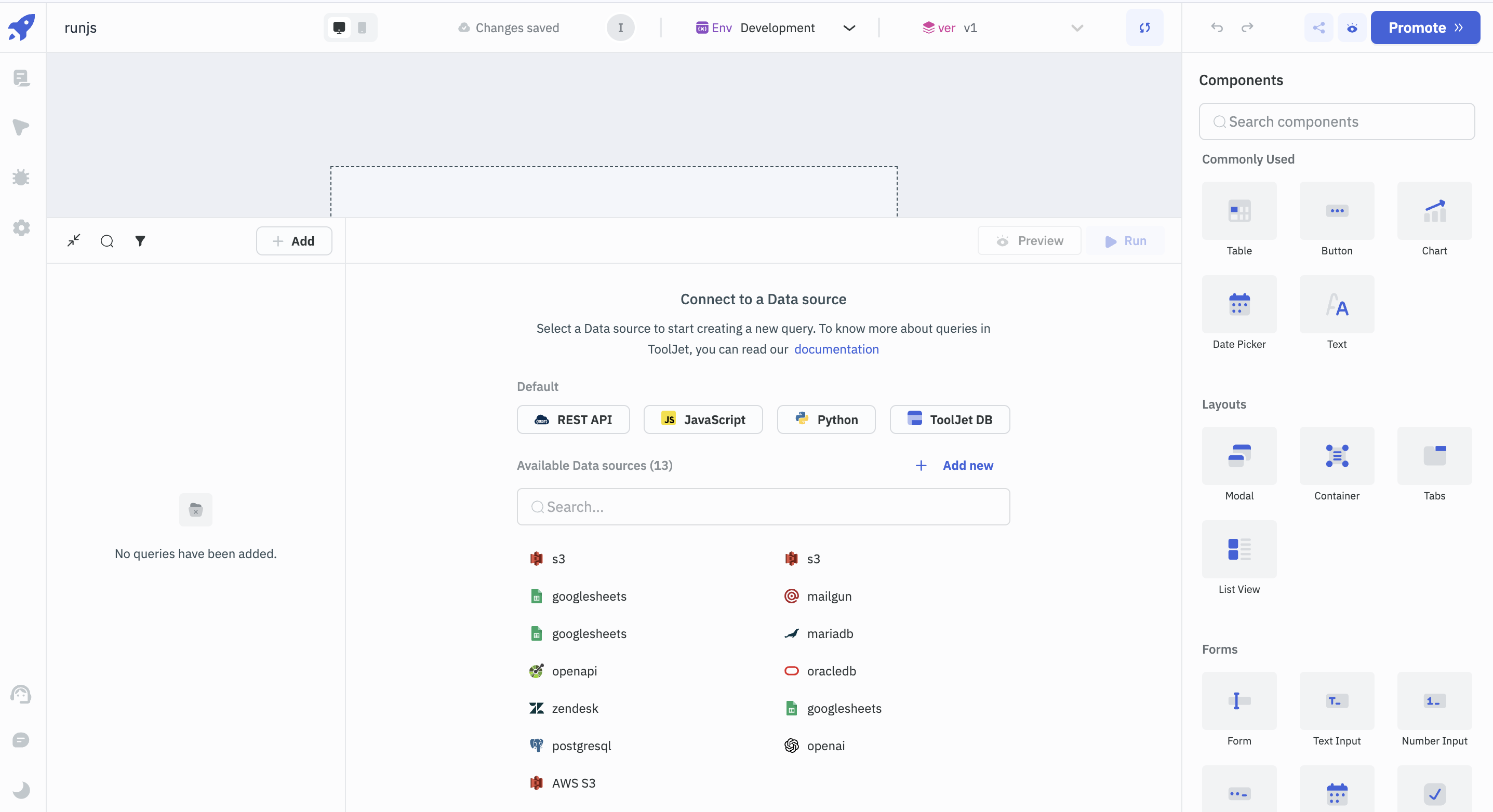Select the JavaScript default data source
This screenshot has width=1493, height=812.
point(703,419)
